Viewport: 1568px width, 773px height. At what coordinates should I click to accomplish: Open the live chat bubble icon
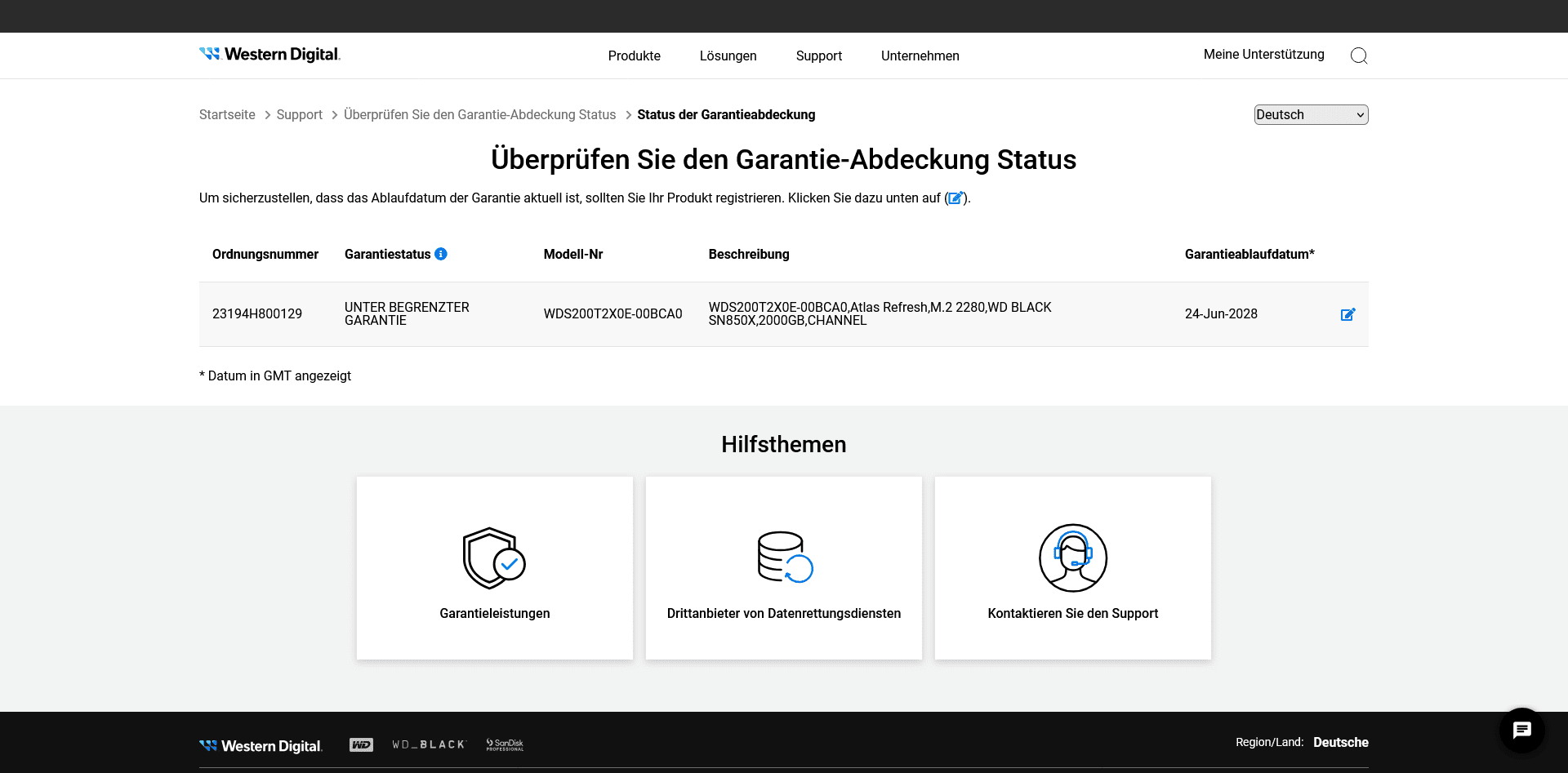coord(1521,730)
